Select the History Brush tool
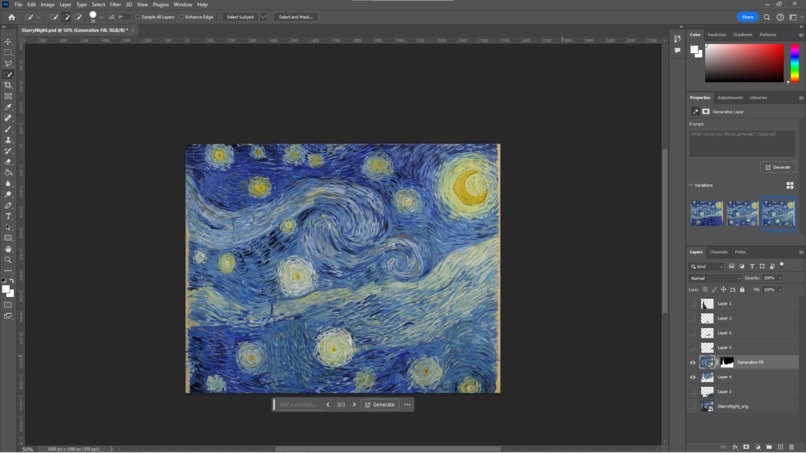 [x=8, y=151]
